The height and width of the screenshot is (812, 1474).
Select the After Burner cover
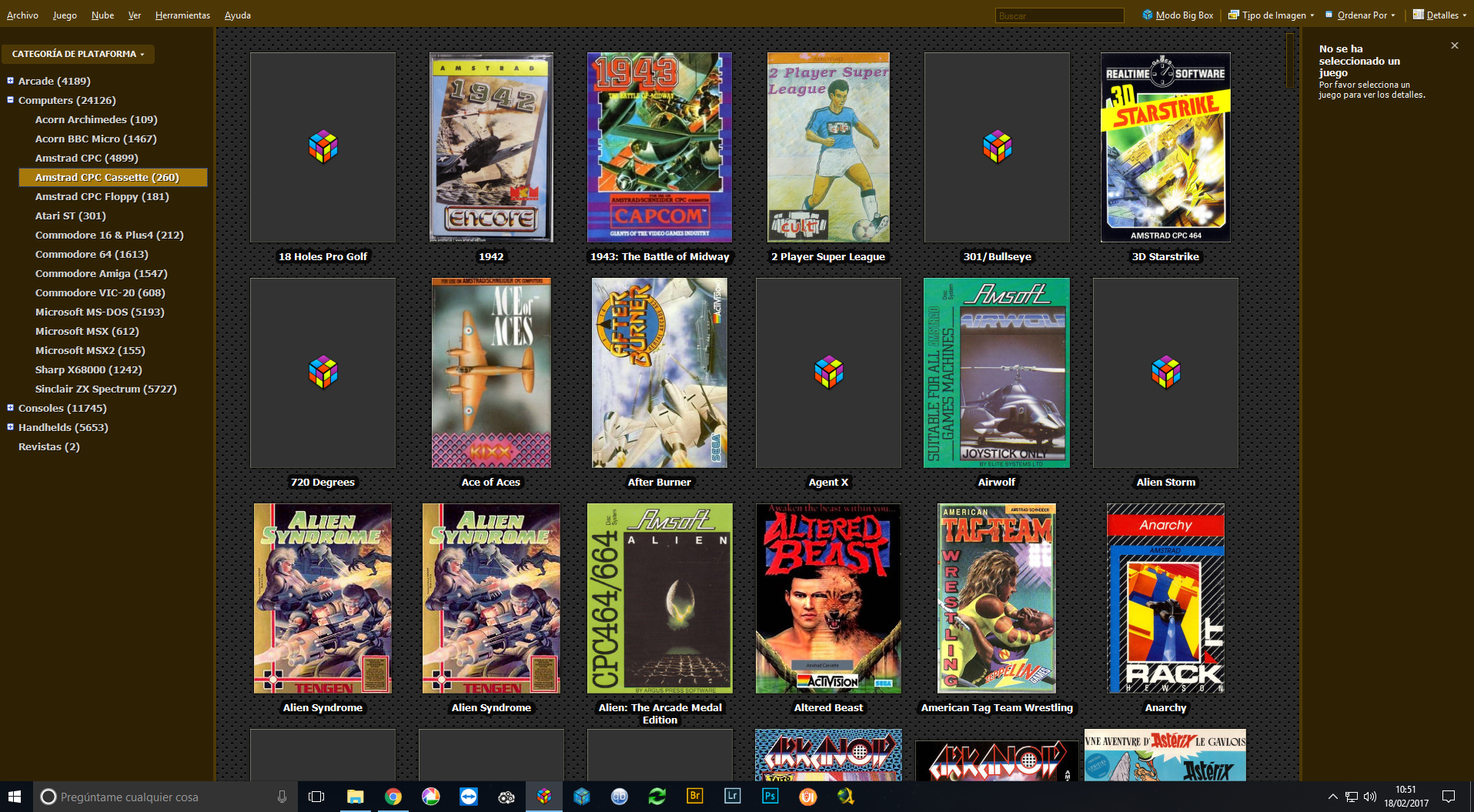pyautogui.click(x=660, y=373)
